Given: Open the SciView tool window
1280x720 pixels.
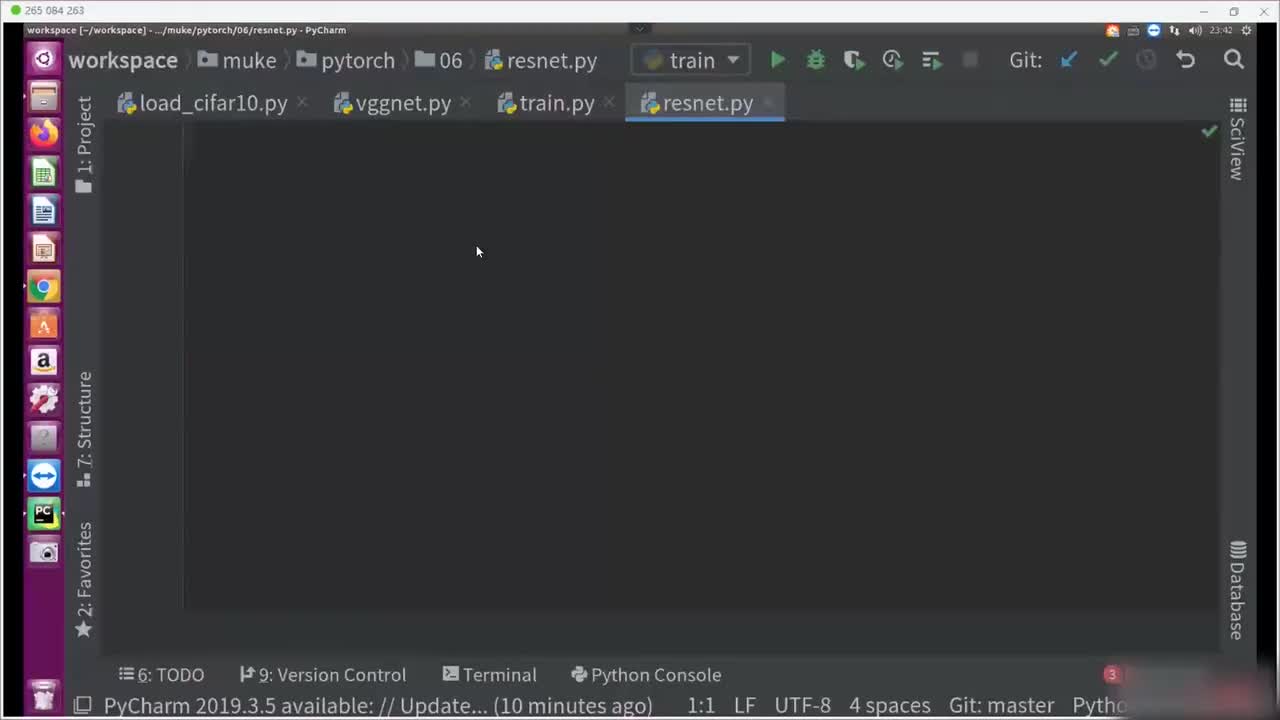Looking at the screenshot, I should [1238, 139].
